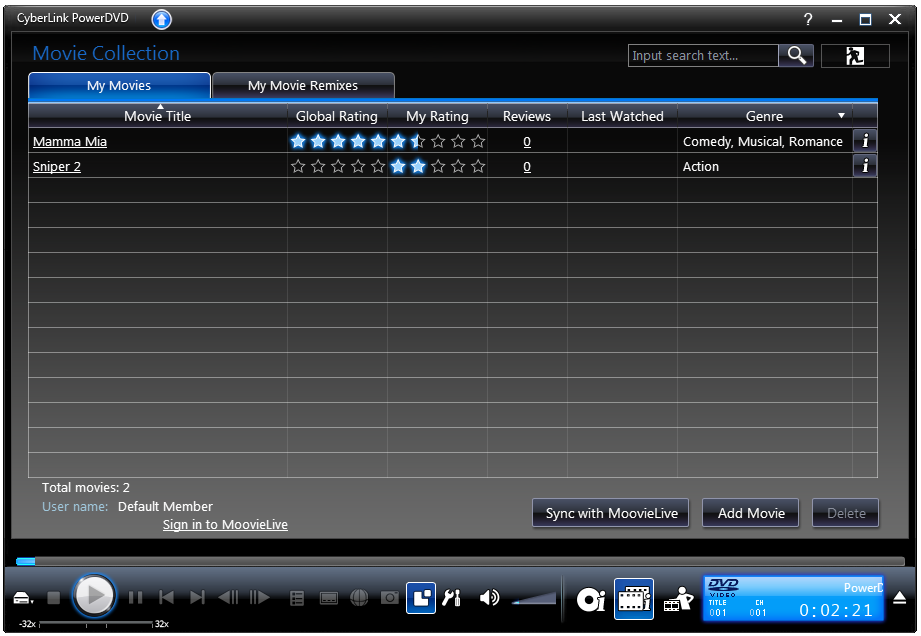Image resolution: width=921 pixels, height=636 pixels.
Task: Open the Sniper 2 movie link
Action: tap(57, 167)
